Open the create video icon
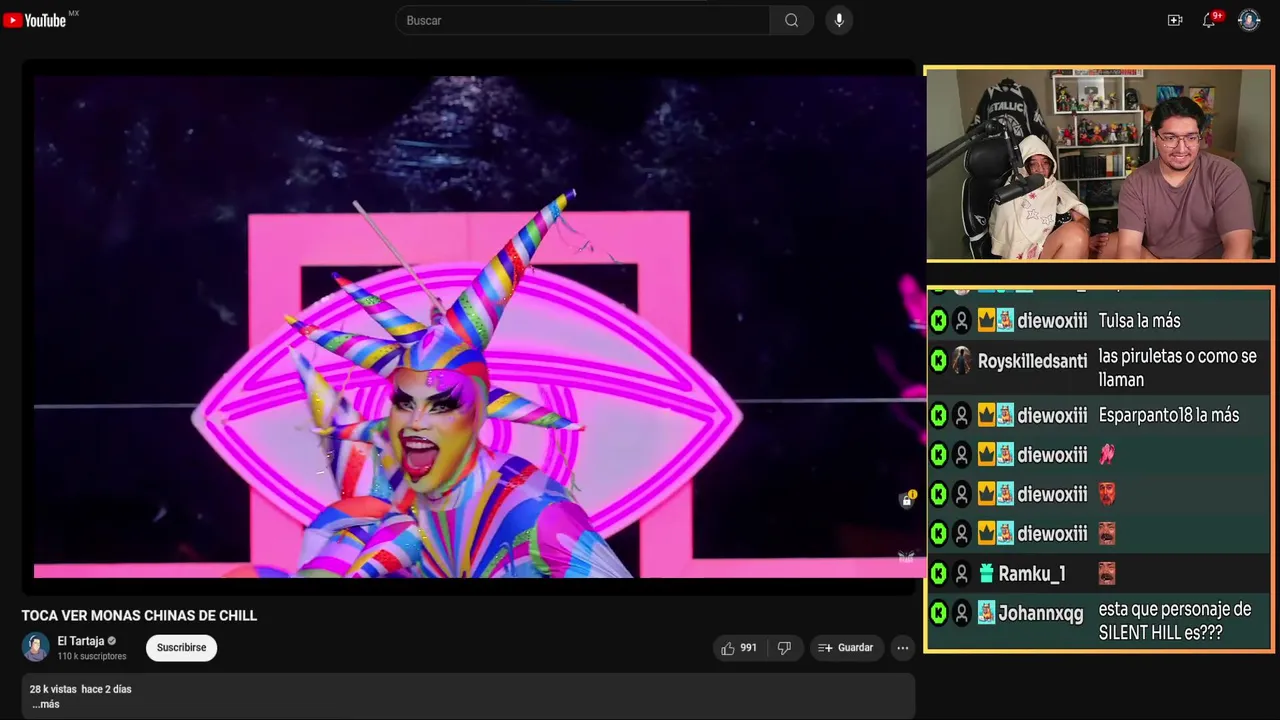 coord(1175,20)
